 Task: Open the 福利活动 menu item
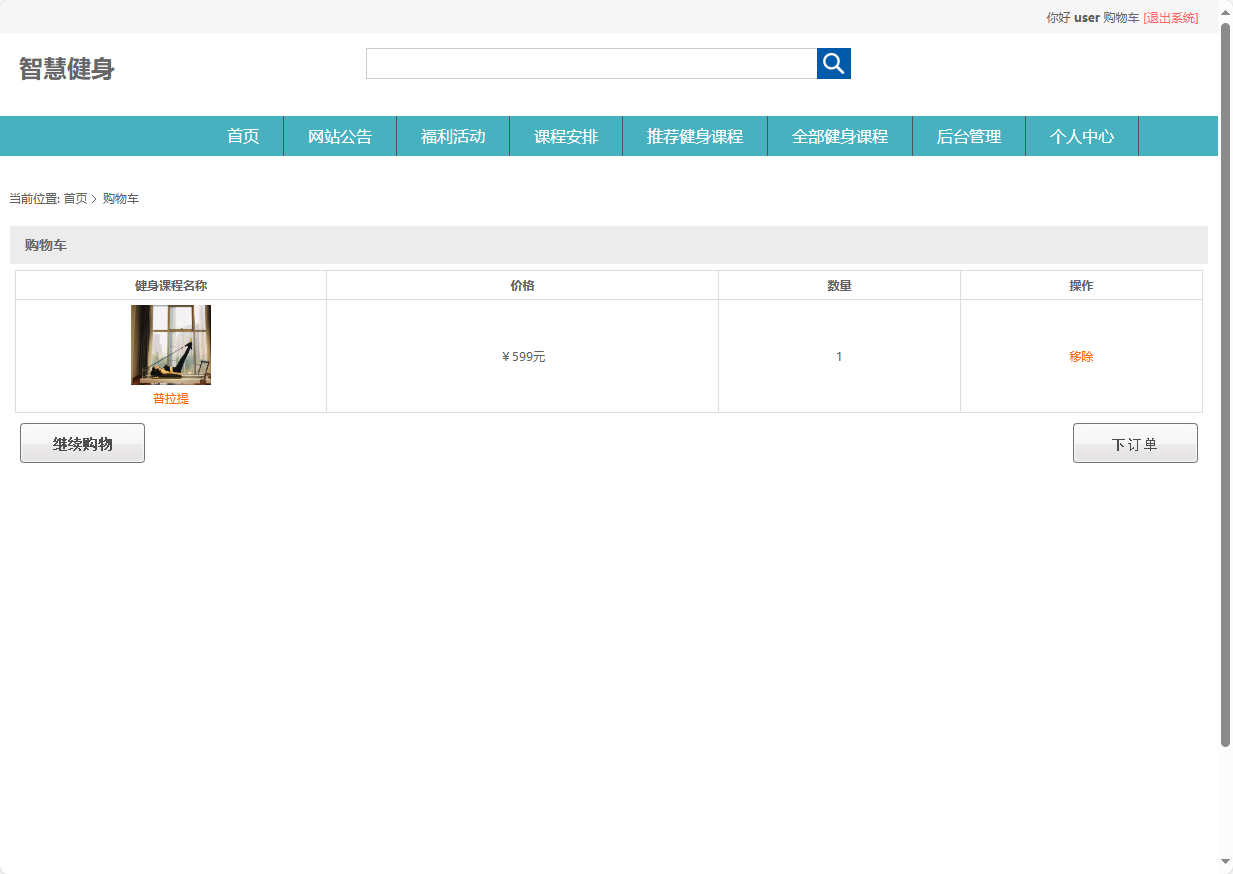point(453,137)
